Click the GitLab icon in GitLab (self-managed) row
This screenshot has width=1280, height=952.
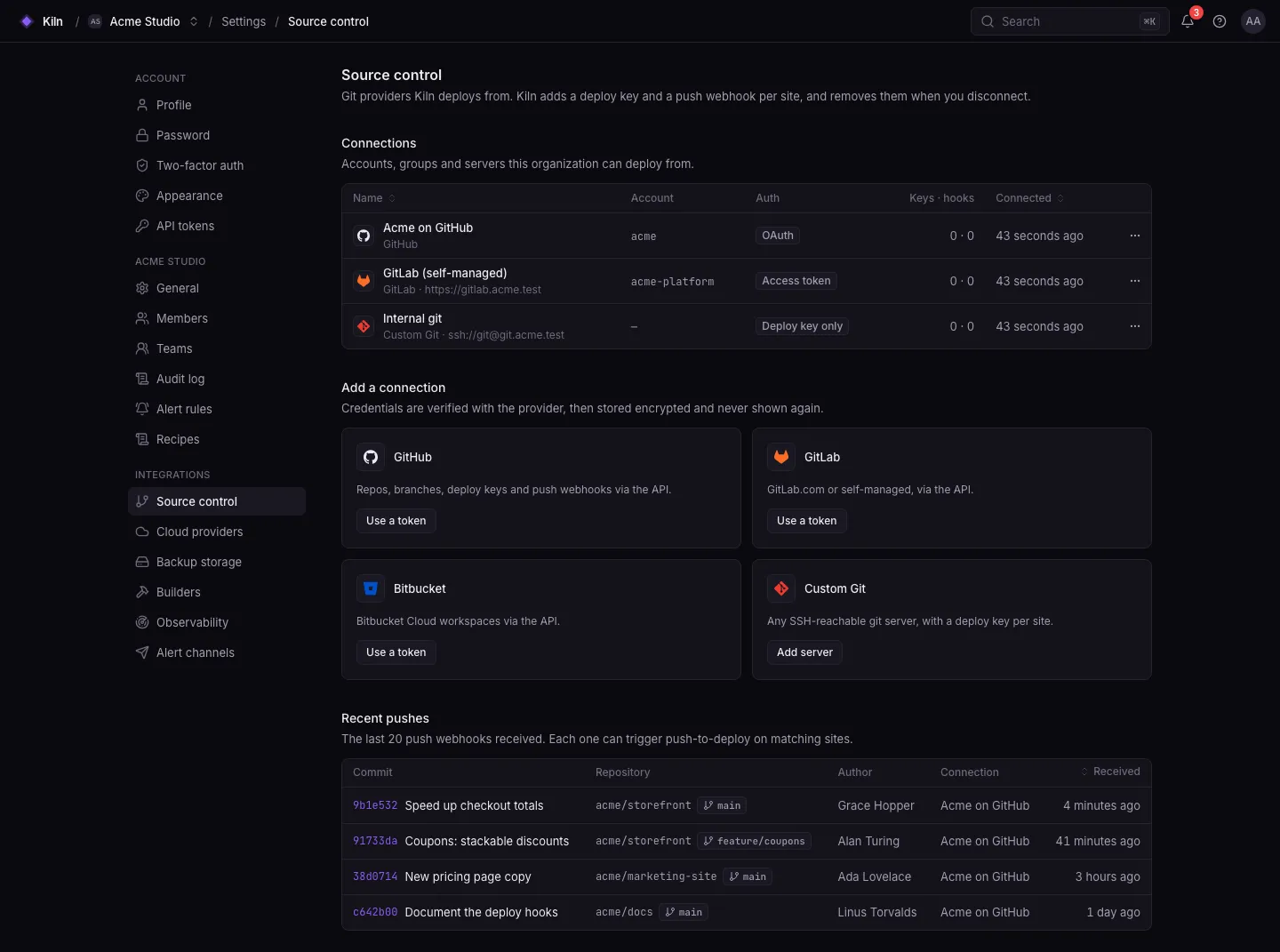point(364,281)
